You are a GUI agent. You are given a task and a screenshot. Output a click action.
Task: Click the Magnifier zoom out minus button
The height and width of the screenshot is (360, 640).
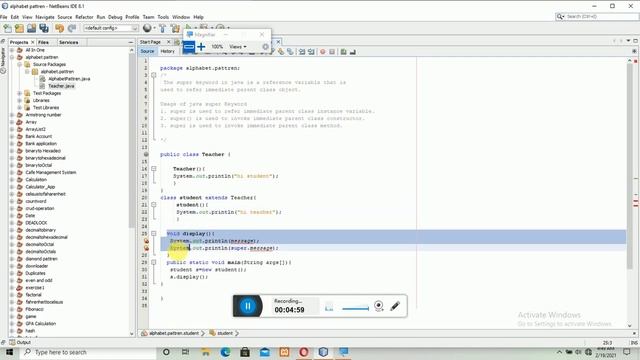click(x=189, y=47)
